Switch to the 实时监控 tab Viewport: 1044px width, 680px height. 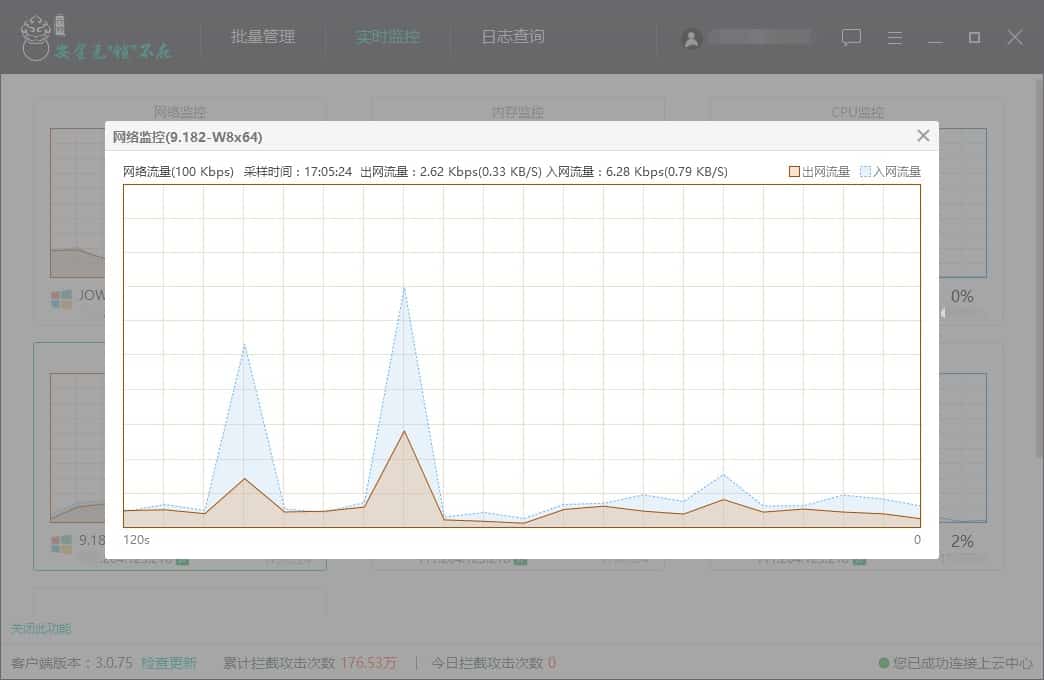(387, 37)
